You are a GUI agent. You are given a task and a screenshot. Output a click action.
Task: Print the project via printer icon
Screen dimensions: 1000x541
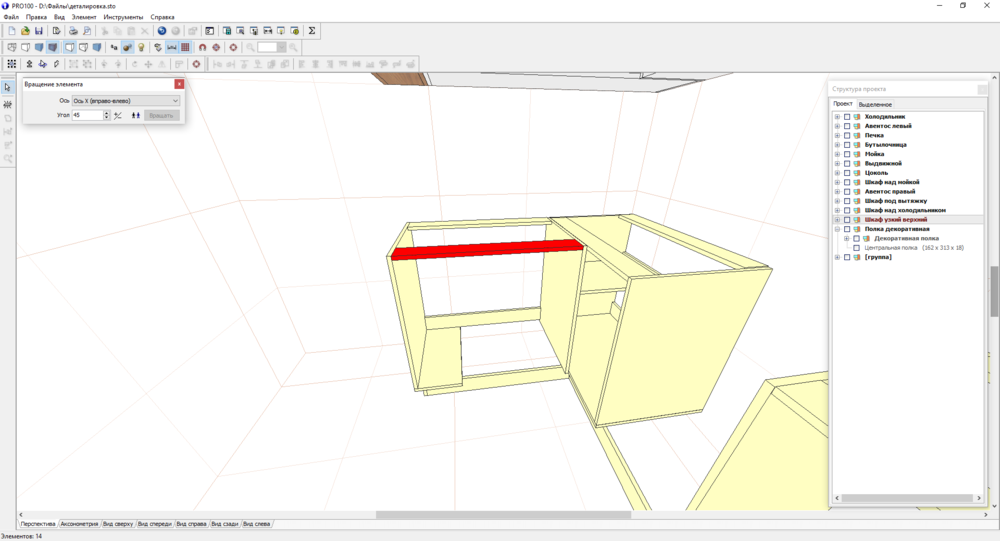point(73,31)
